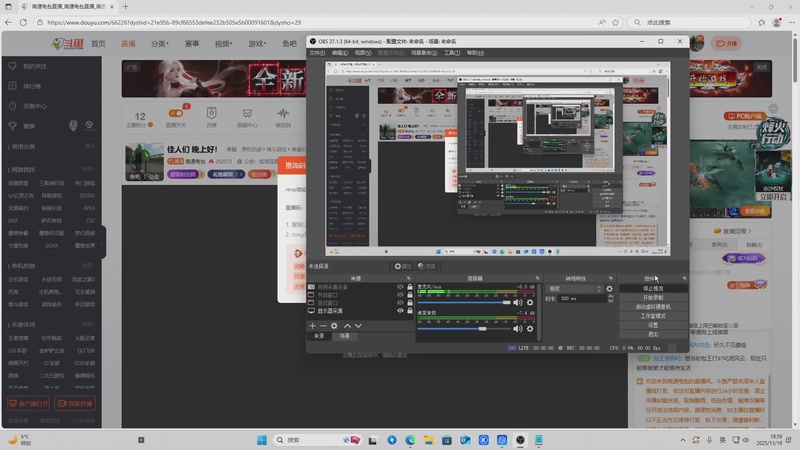This screenshot has height=450, width=800.
Task: Open source properties gear beside the minus icon
Action: coord(334,326)
